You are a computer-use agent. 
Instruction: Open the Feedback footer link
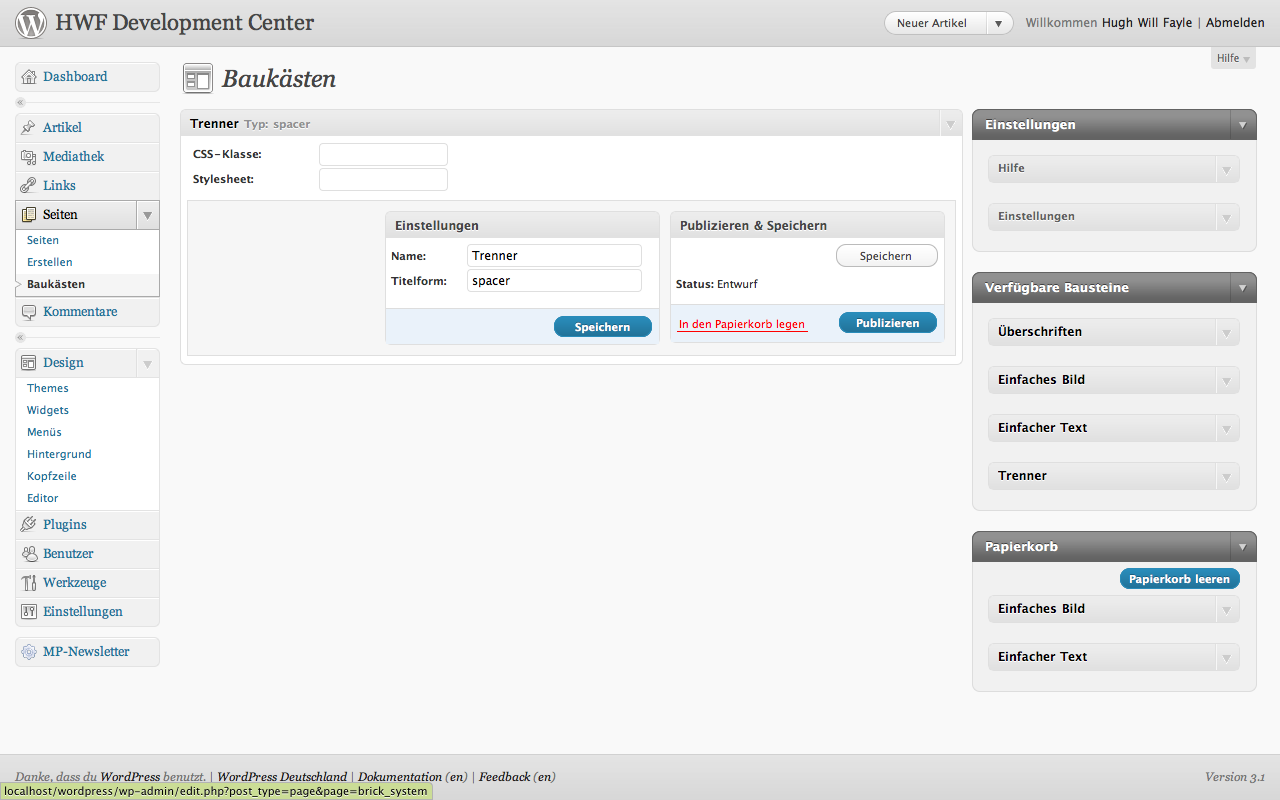(517, 777)
